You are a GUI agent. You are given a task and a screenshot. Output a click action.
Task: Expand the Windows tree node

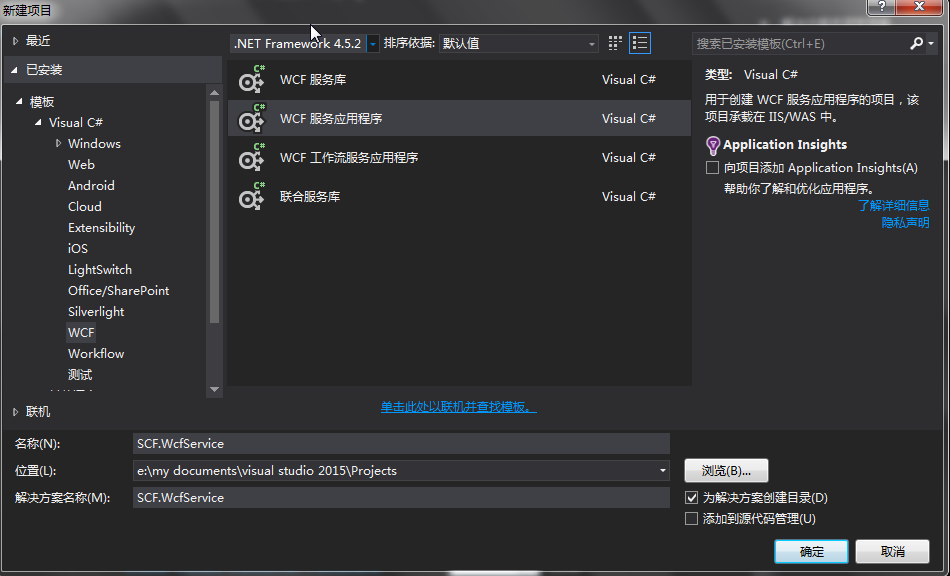59,144
